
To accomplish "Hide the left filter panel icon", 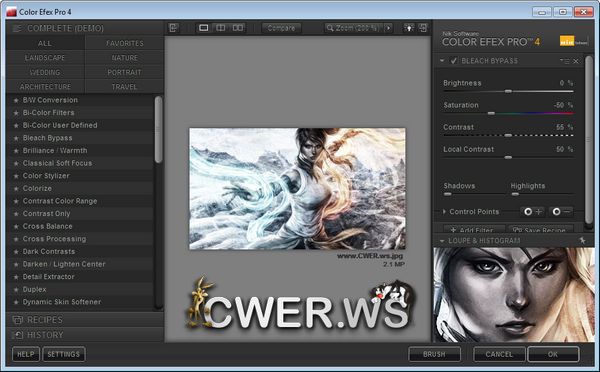I will click(173, 28).
